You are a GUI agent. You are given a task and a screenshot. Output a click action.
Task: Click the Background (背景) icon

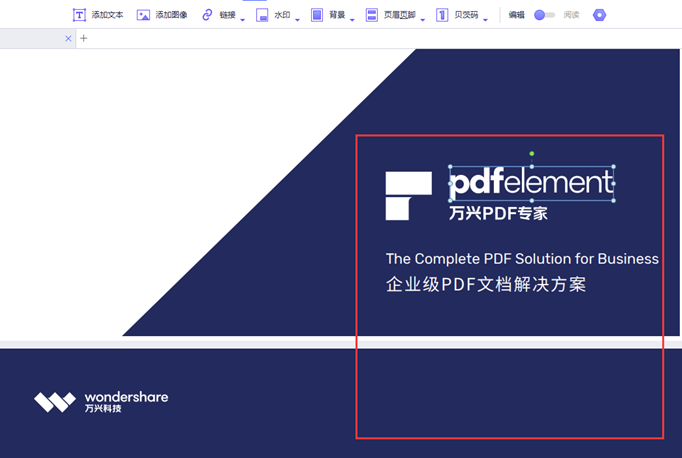pyautogui.click(x=317, y=15)
